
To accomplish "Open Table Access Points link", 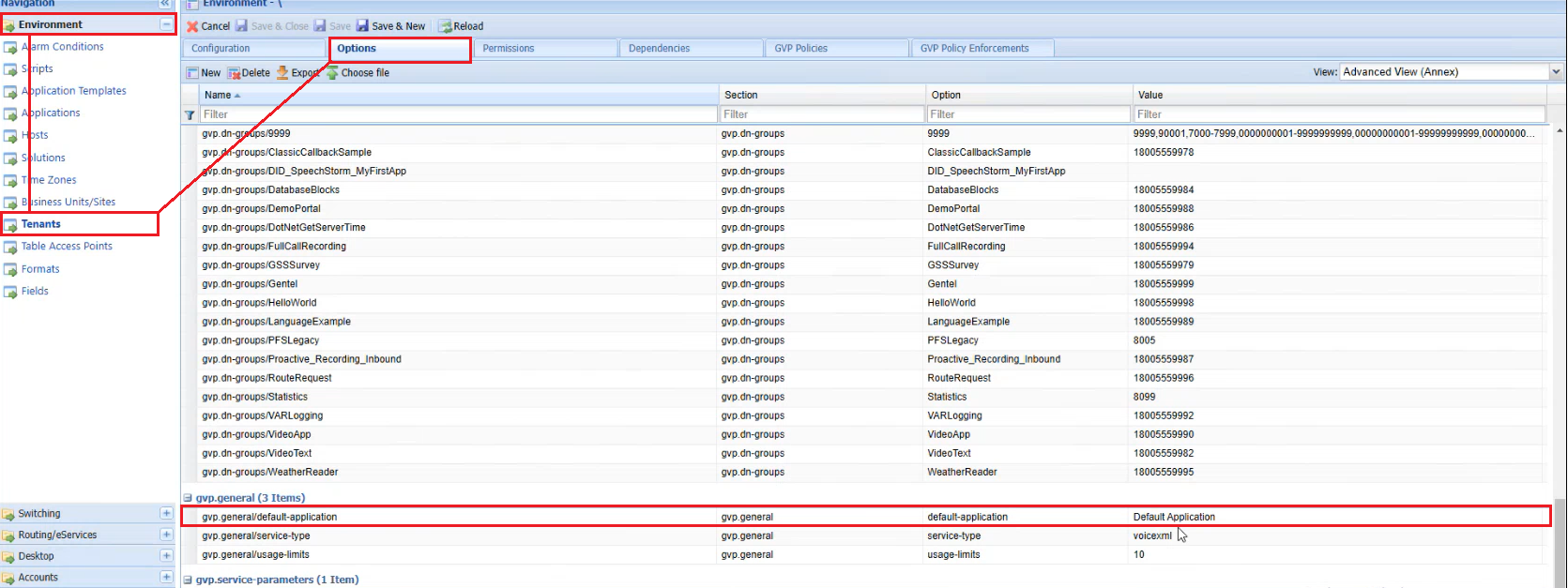I will coord(67,247).
